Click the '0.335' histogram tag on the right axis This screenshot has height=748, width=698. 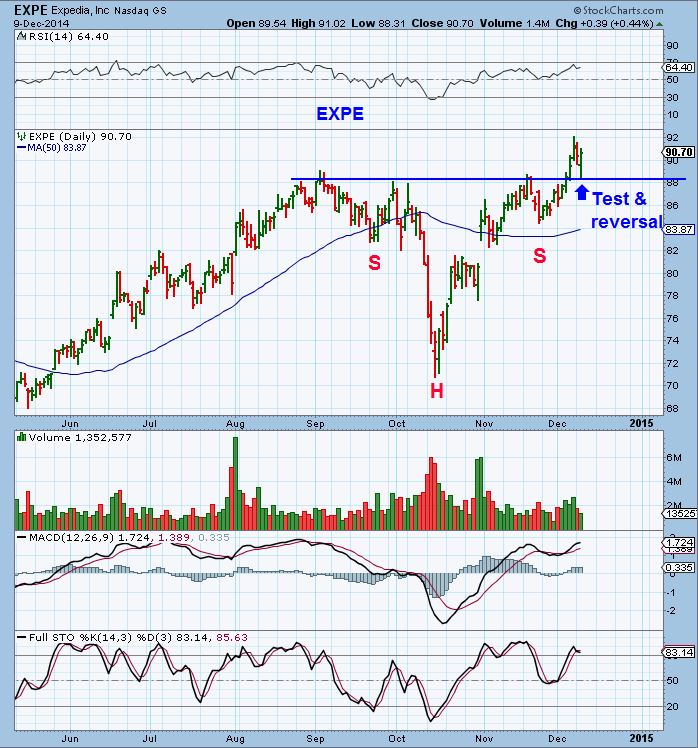click(x=679, y=568)
